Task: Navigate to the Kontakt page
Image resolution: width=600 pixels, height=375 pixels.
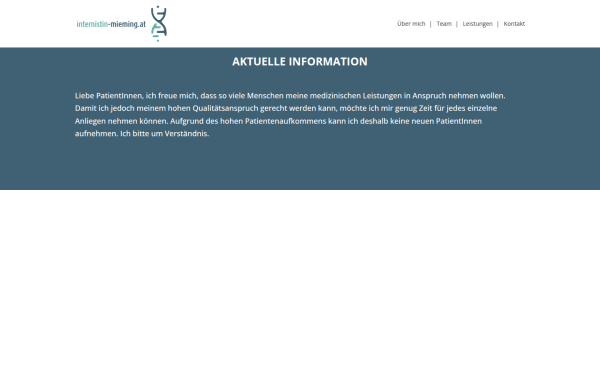Action: [x=514, y=24]
